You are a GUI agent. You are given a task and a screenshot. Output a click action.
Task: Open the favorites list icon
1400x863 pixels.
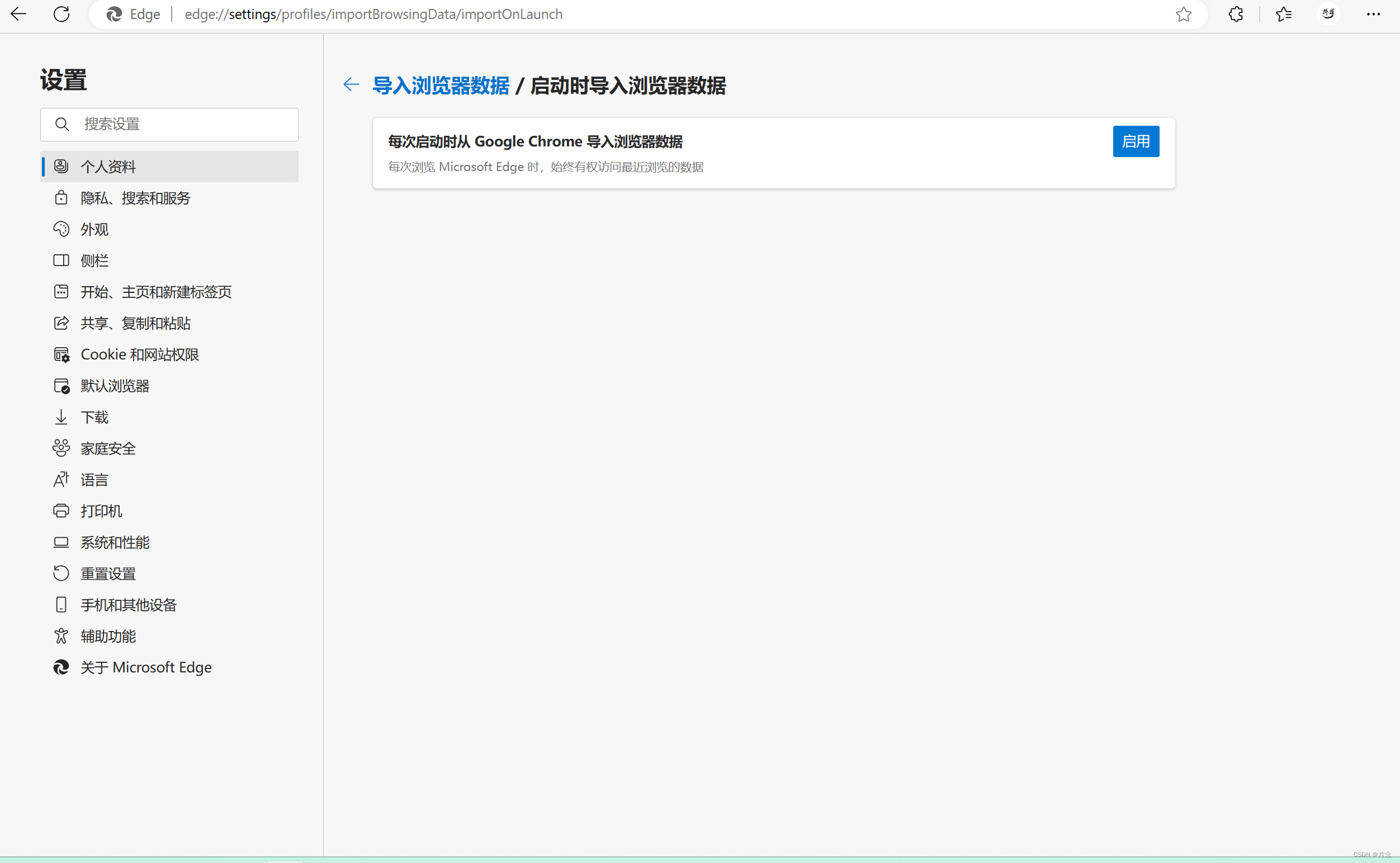coord(1284,15)
